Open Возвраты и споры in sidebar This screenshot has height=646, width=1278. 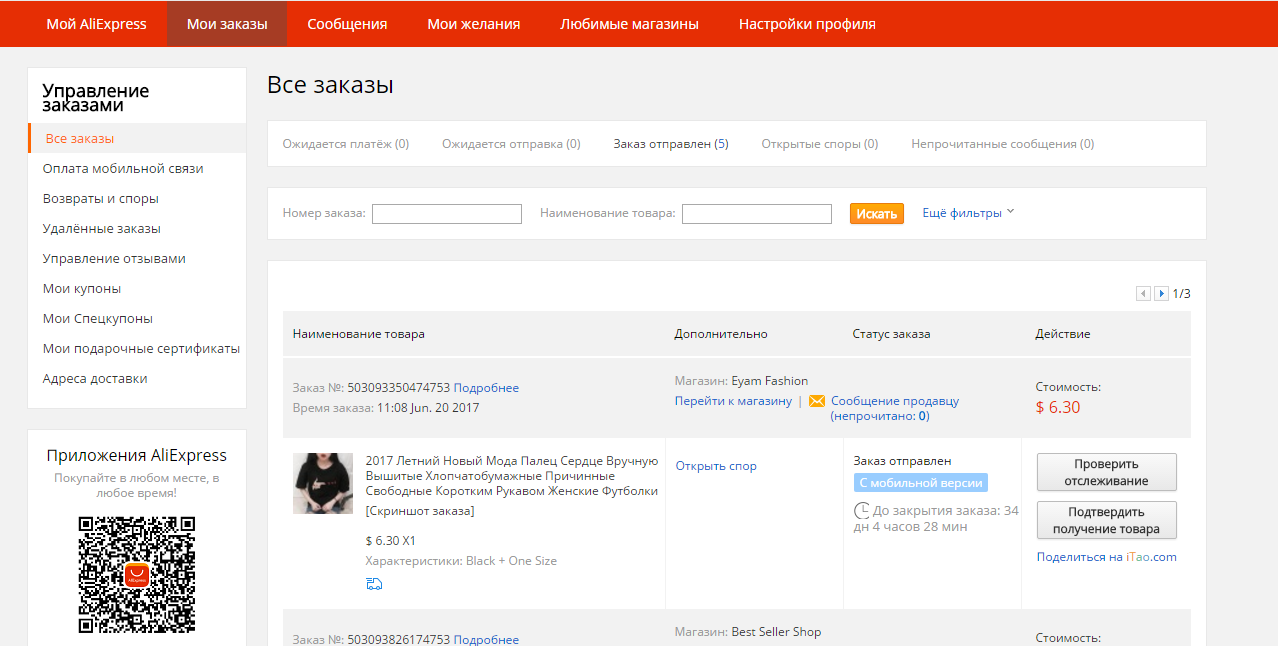pyautogui.click(x=101, y=199)
